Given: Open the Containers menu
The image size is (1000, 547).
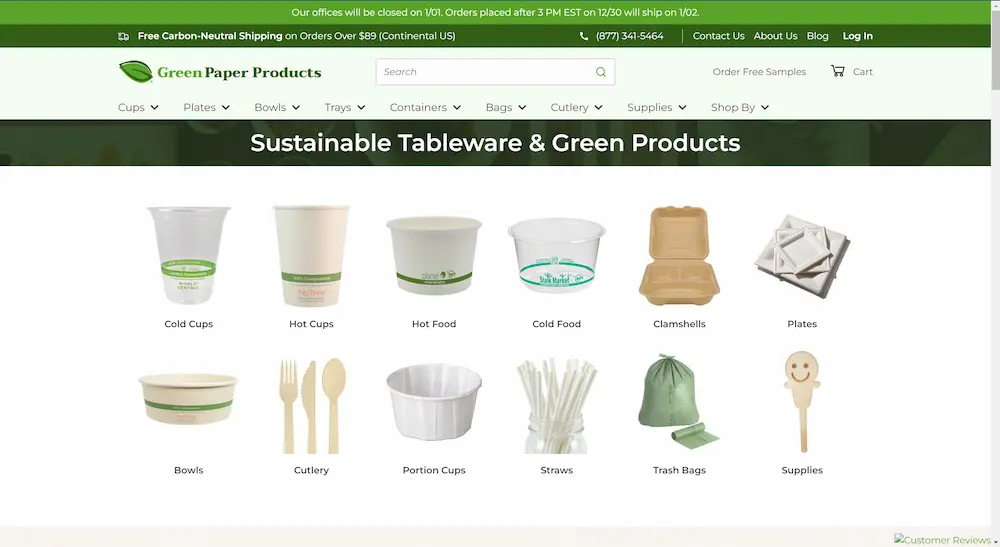Looking at the screenshot, I should (x=418, y=108).
